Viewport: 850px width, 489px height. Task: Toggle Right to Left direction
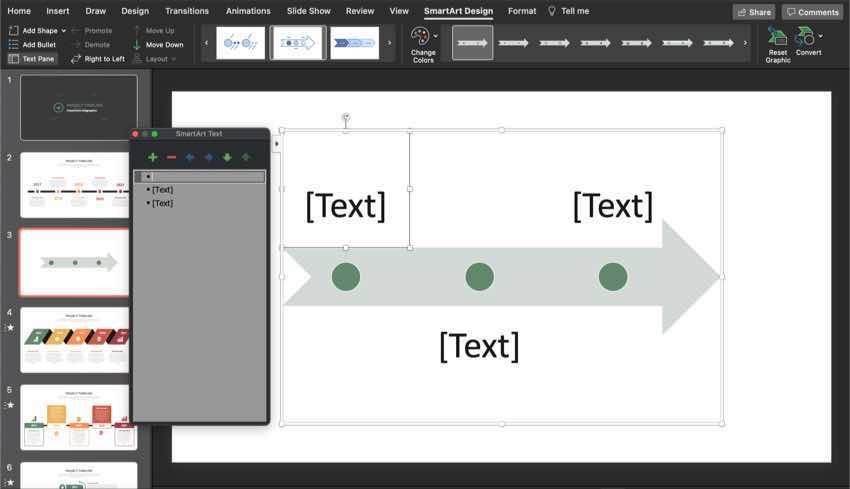coord(98,59)
